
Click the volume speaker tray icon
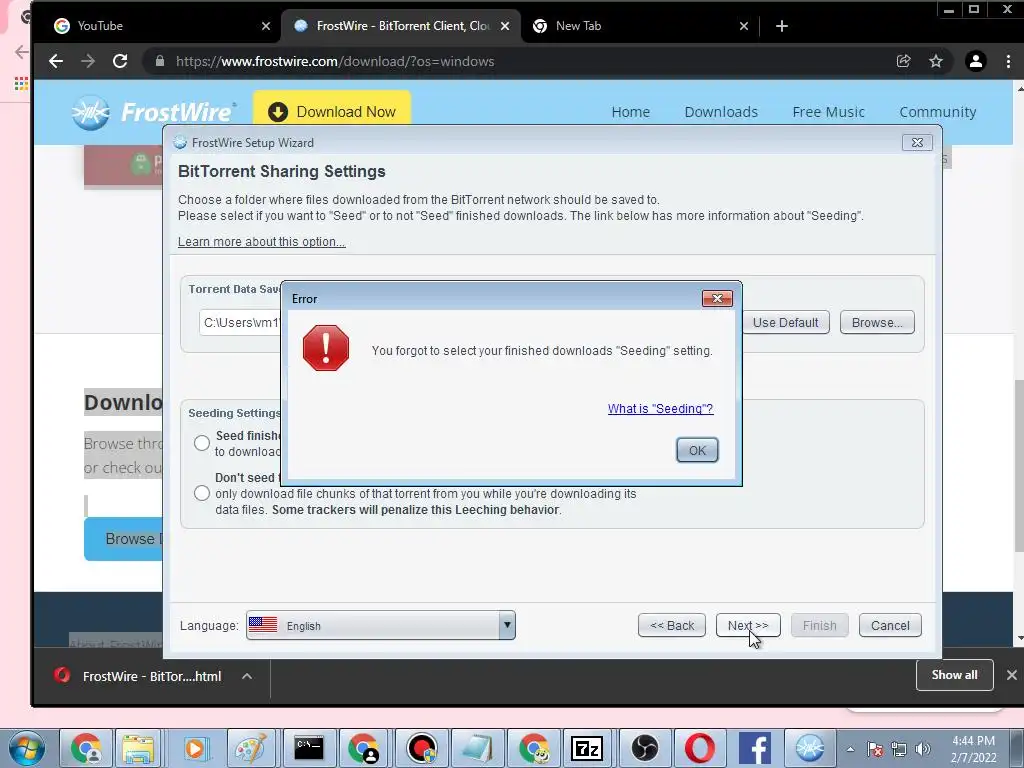click(922, 749)
